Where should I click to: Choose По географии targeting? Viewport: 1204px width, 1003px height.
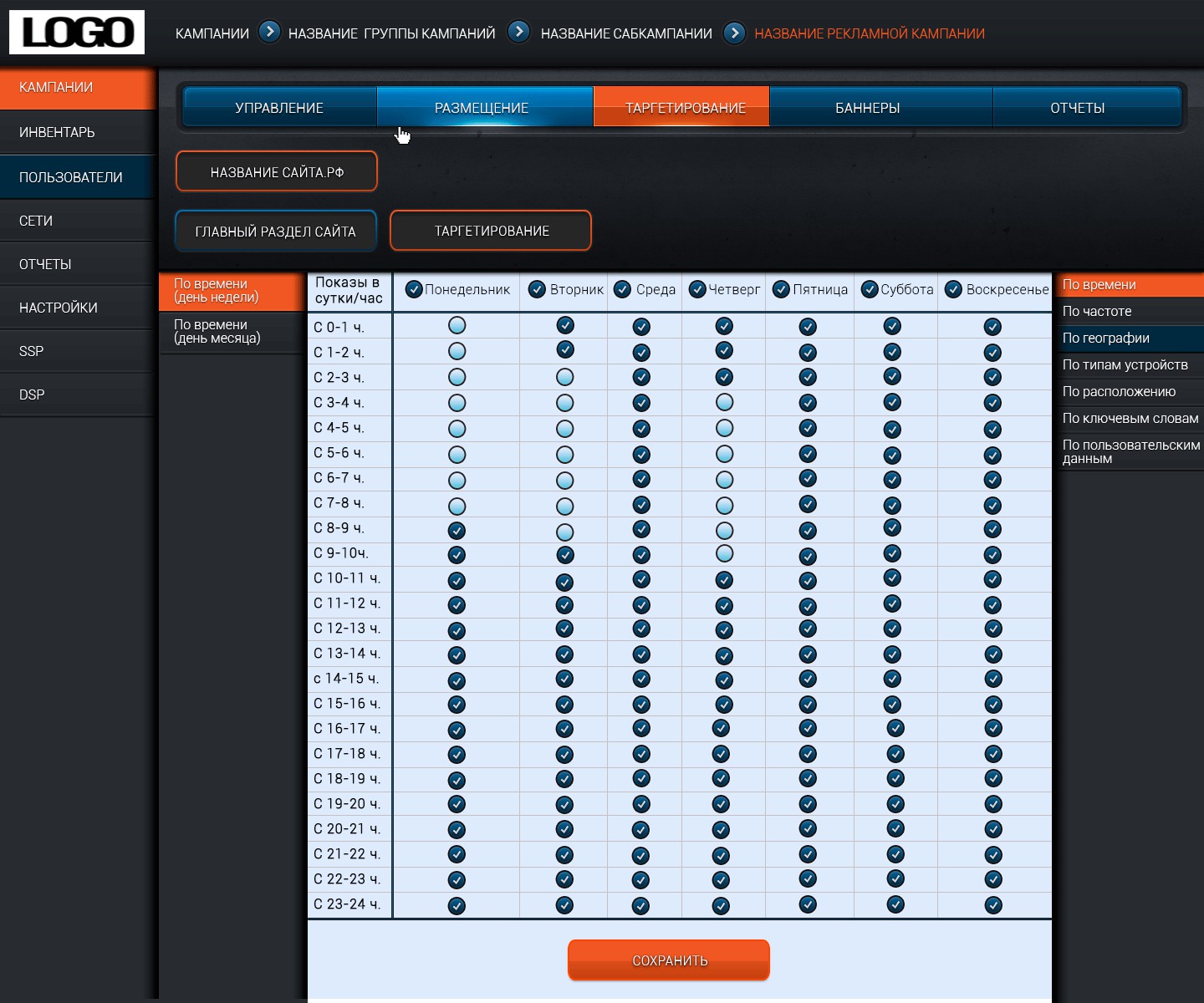pyautogui.click(x=1129, y=338)
